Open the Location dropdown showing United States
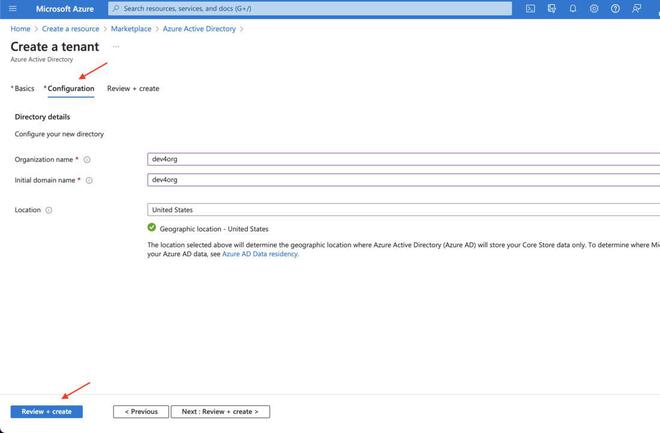Image resolution: width=660 pixels, height=433 pixels. click(404, 210)
